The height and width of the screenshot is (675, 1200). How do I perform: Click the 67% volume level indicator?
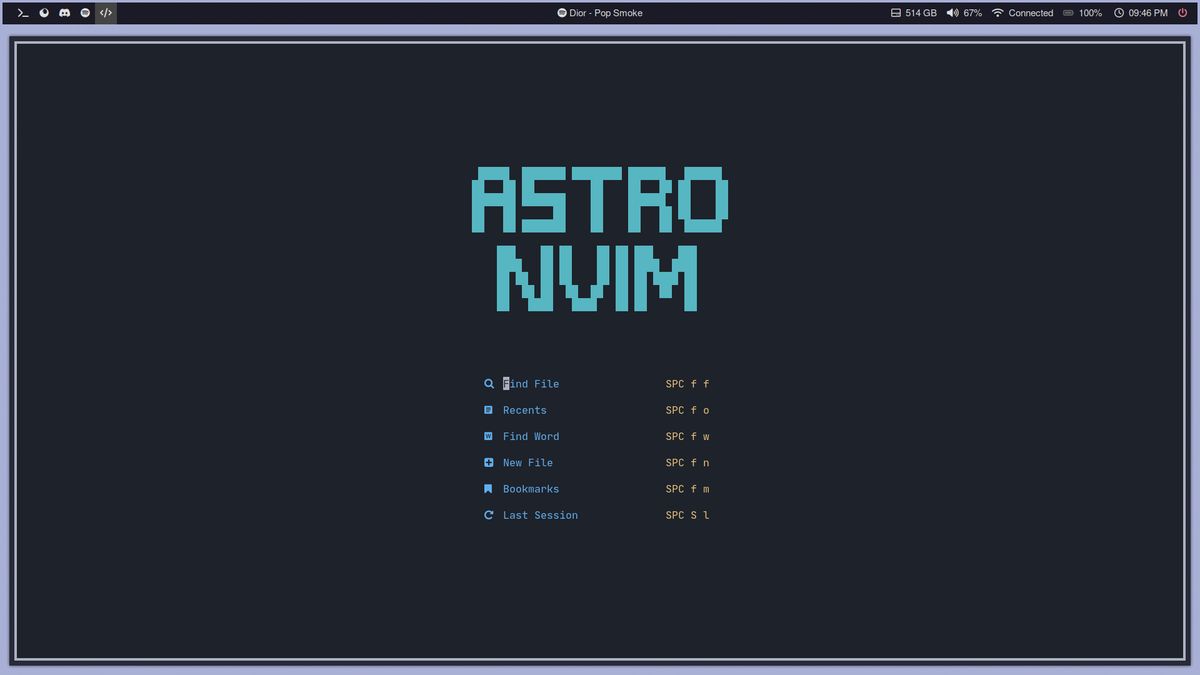(971, 13)
